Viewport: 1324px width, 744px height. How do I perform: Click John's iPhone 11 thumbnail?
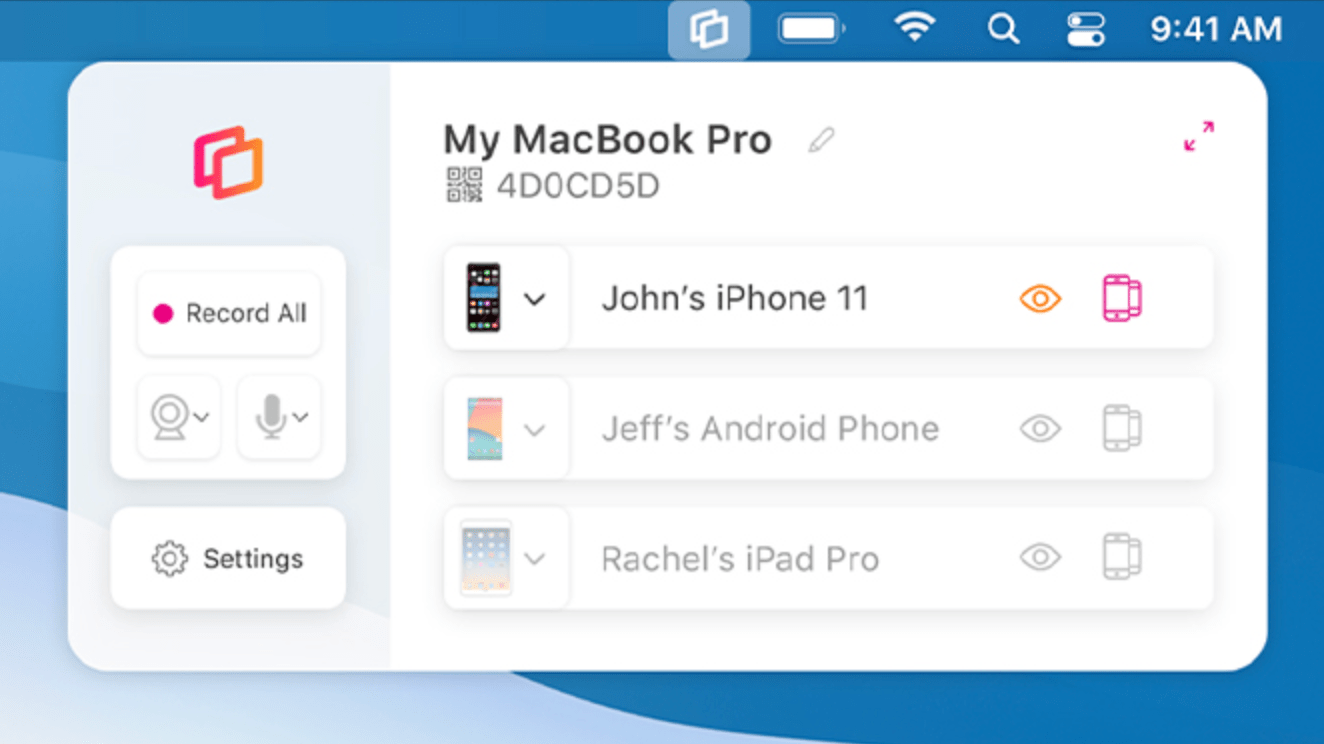[x=484, y=298]
